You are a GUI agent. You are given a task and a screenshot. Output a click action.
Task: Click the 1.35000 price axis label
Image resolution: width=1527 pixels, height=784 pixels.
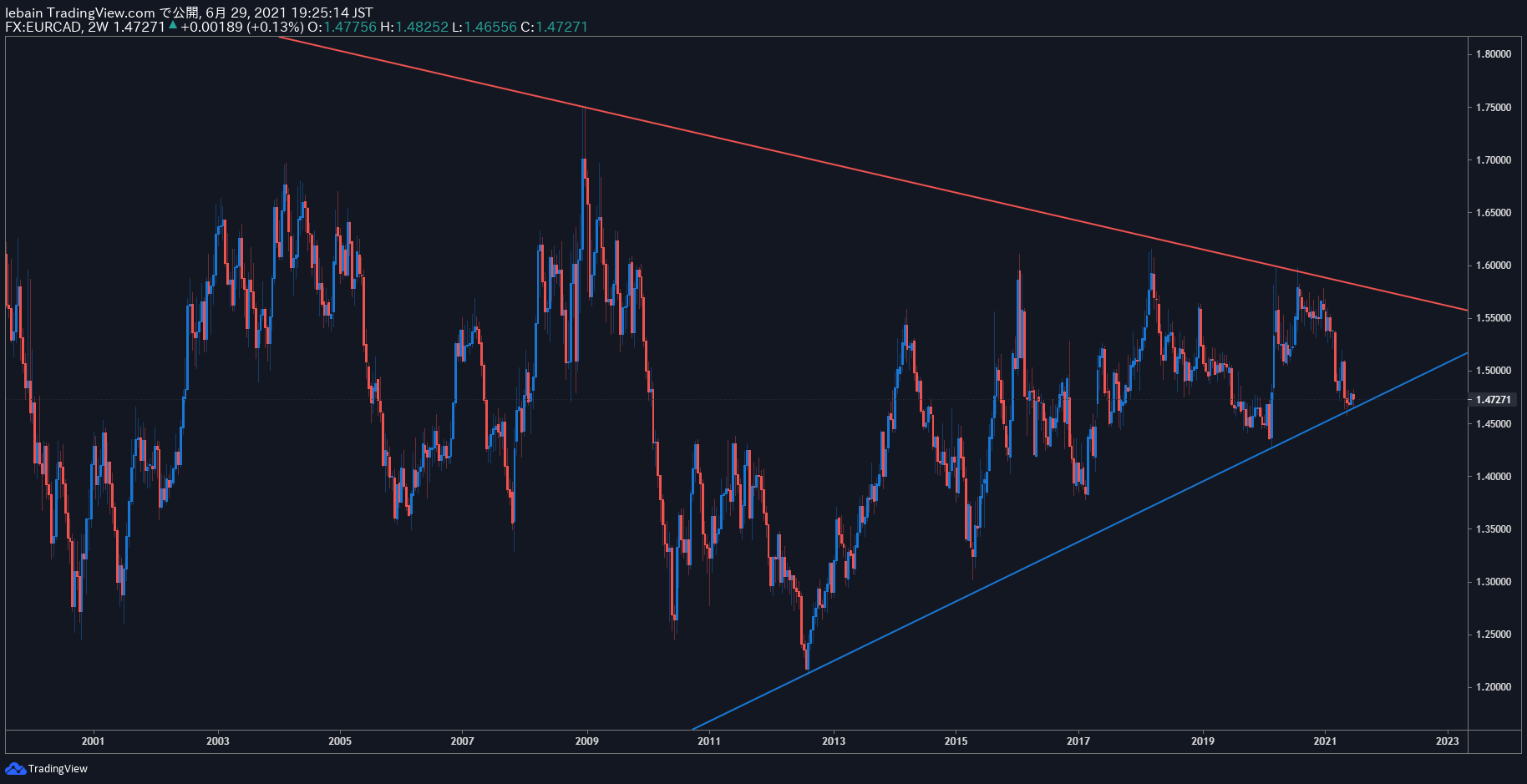click(x=1494, y=529)
